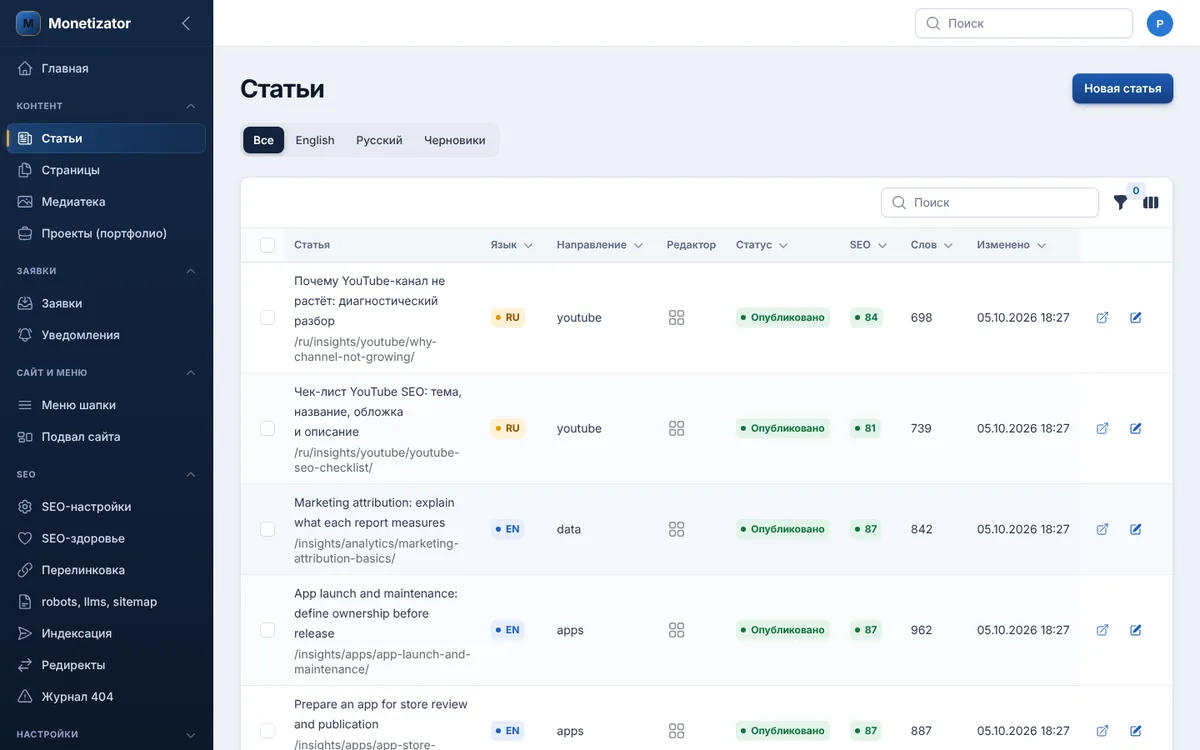Focus the top global Поиск field
The height and width of the screenshot is (750, 1200).
point(1024,23)
